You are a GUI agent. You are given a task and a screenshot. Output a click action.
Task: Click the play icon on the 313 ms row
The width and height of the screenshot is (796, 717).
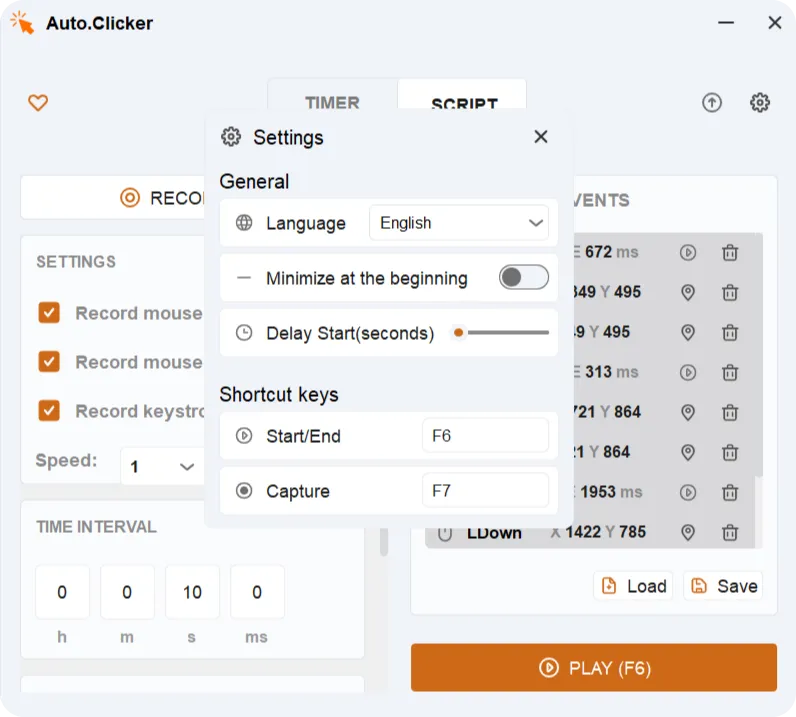point(688,372)
